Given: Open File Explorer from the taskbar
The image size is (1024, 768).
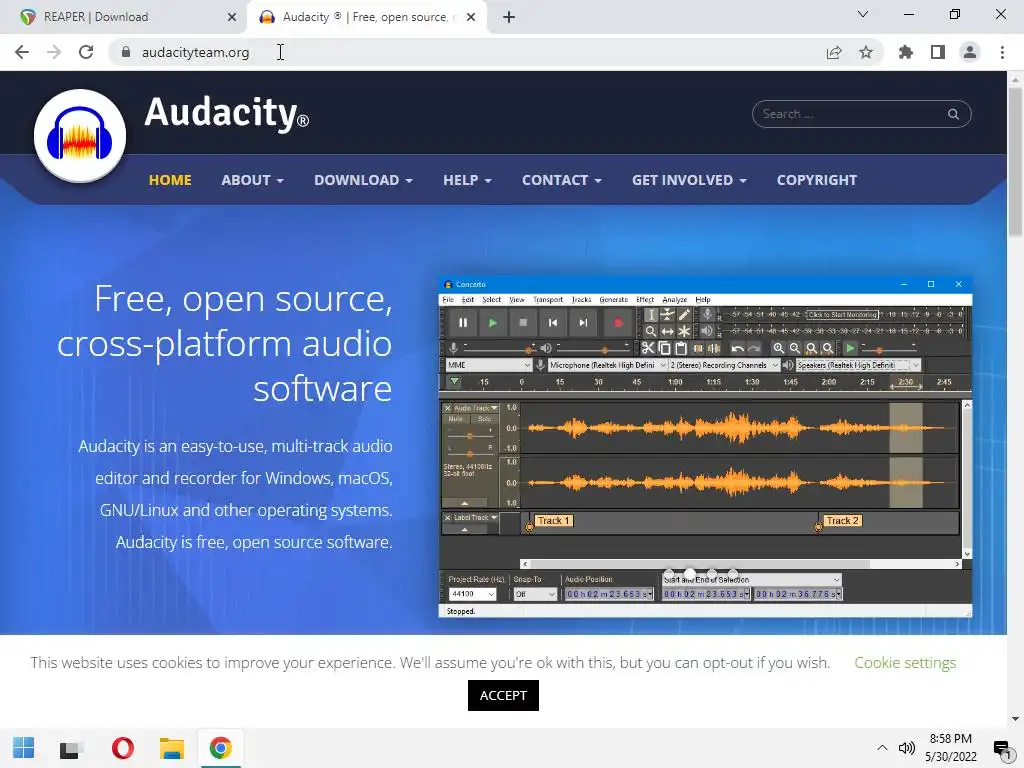Looking at the screenshot, I should point(172,748).
